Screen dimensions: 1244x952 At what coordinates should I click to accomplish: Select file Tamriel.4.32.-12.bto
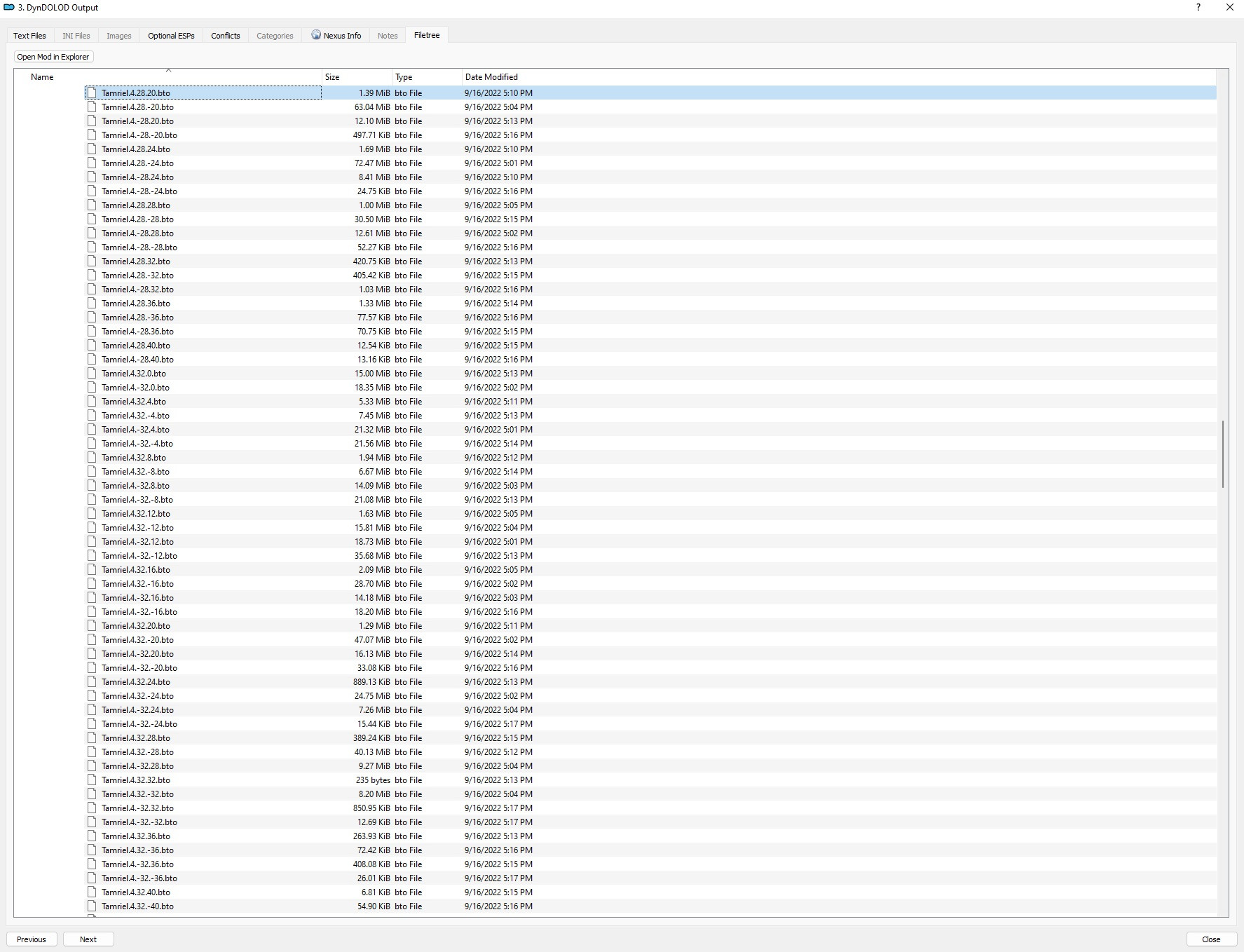137,527
